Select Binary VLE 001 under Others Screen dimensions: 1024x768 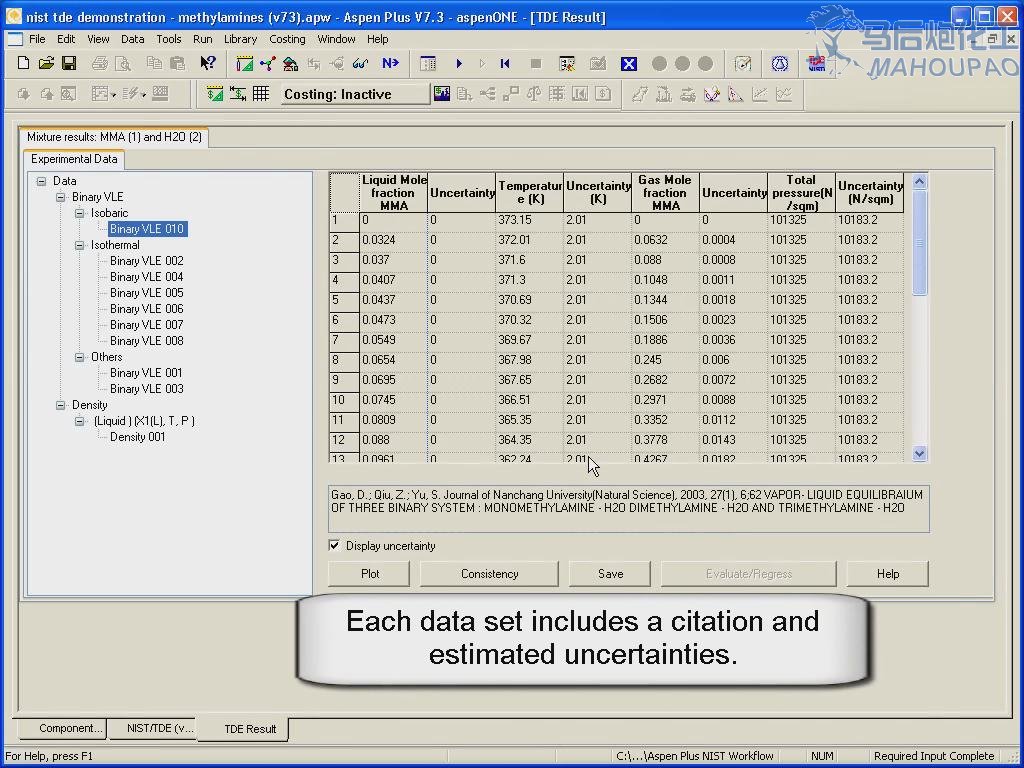click(146, 373)
